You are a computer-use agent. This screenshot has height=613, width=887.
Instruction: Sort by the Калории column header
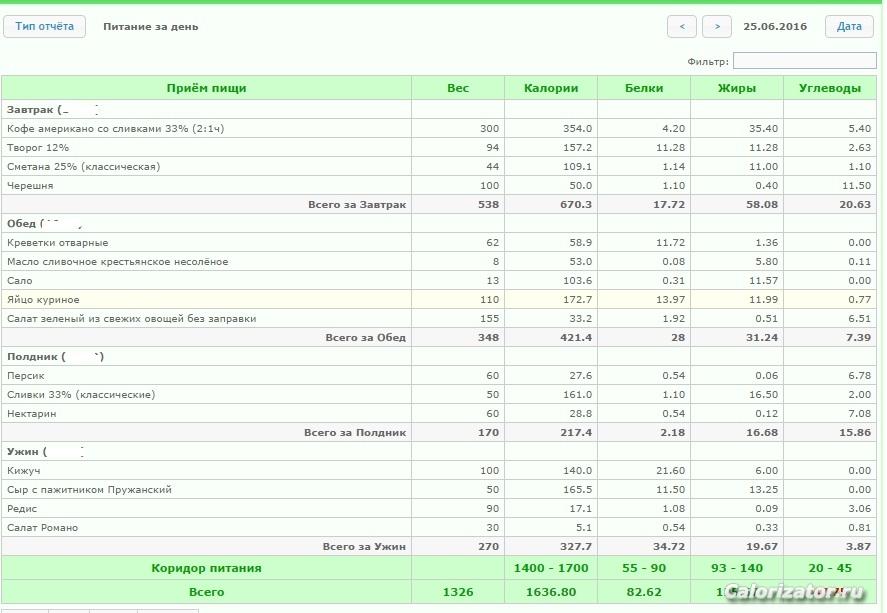click(x=551, y=88)
